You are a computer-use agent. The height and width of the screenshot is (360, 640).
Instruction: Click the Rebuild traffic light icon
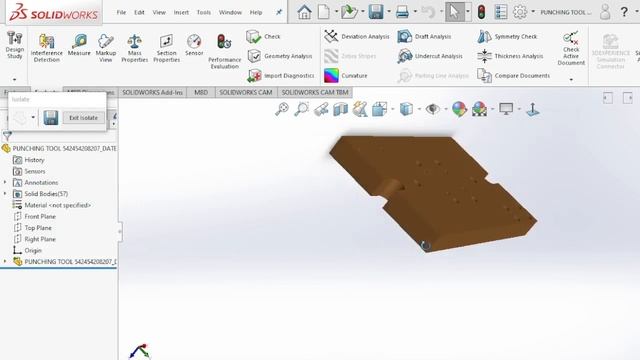pyautogui.click(x=482, y=12)
